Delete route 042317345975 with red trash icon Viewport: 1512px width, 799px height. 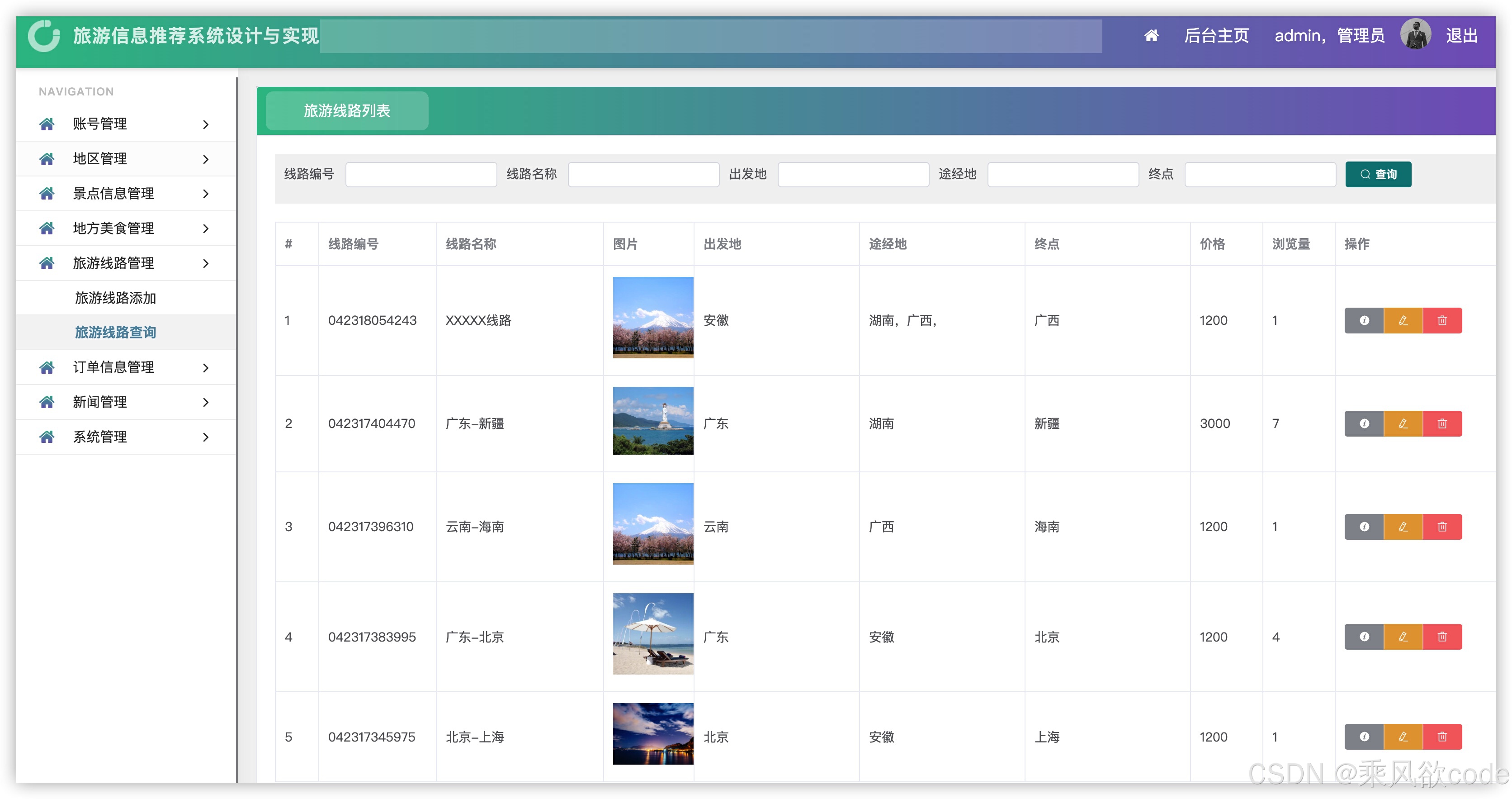click(1443, 736)
